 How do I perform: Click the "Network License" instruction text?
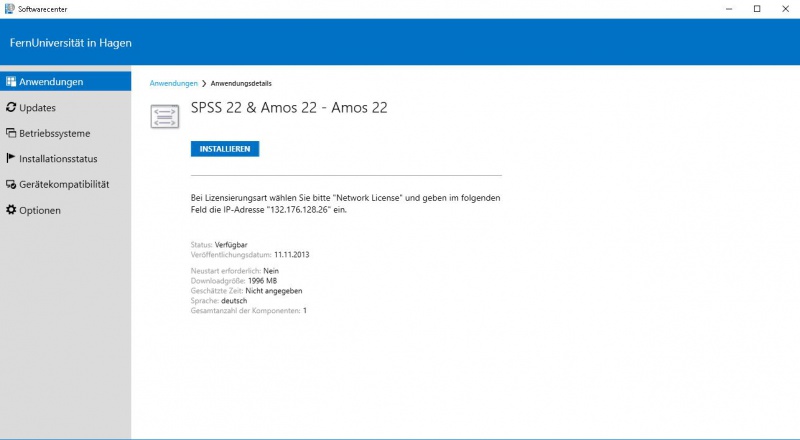tap(367, 198)
